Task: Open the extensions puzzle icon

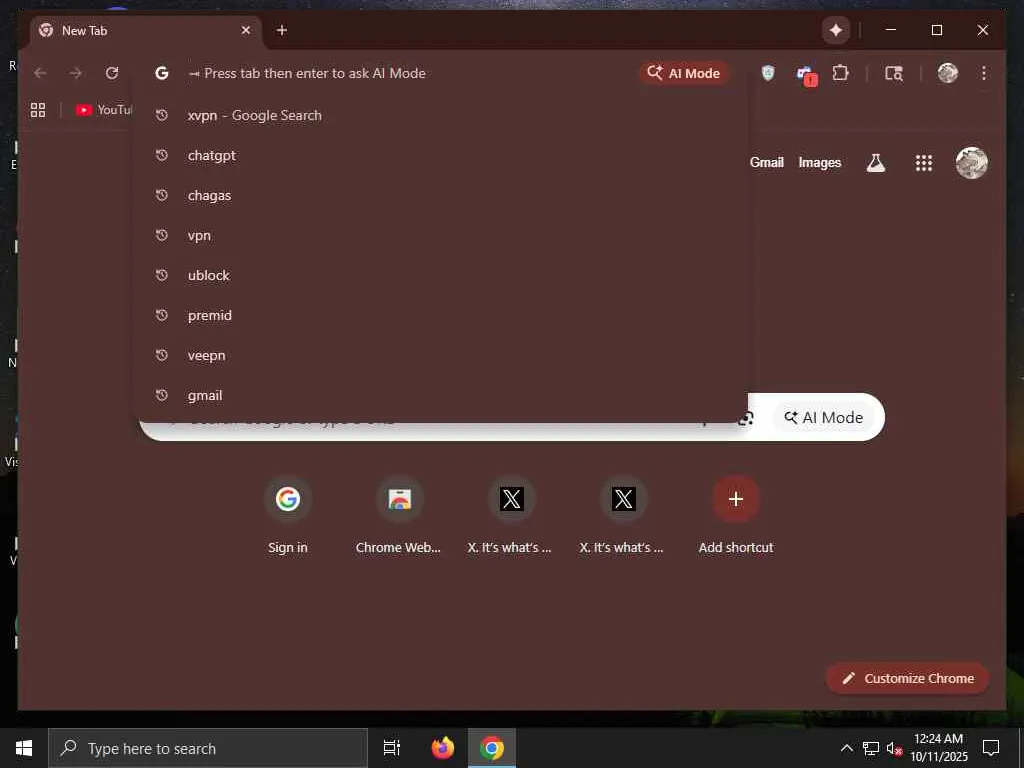Action: tap(840, 73)
